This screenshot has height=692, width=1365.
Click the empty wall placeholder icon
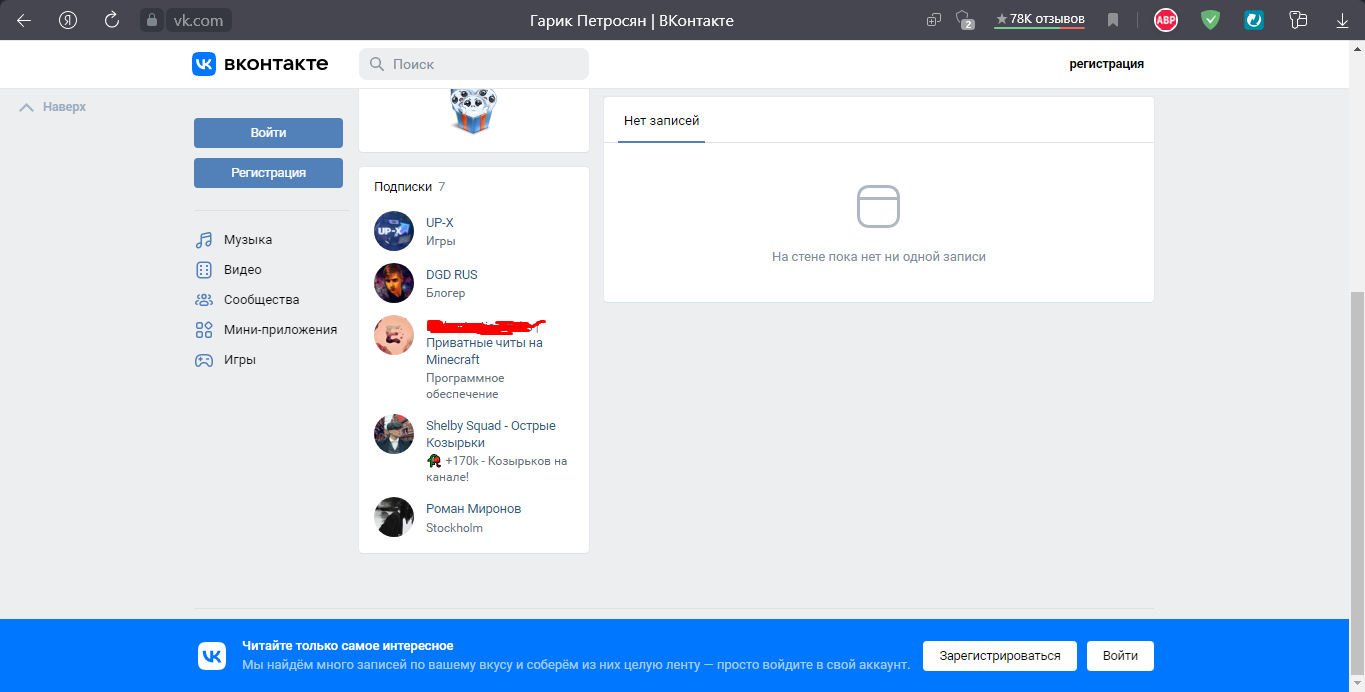[x=878, y=206]
